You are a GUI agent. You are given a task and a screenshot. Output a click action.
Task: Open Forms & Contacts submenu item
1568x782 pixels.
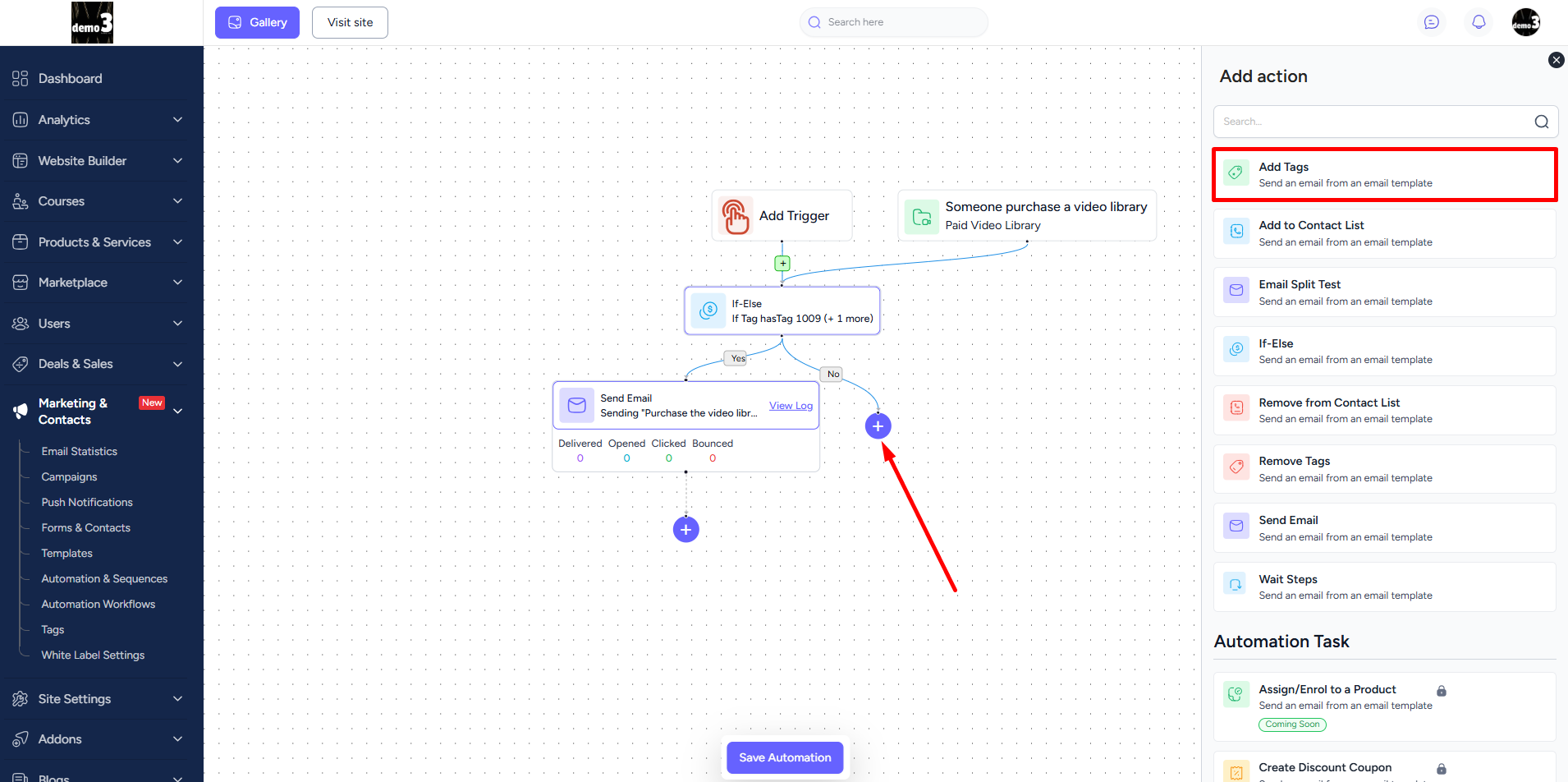(x=86, y=528)
